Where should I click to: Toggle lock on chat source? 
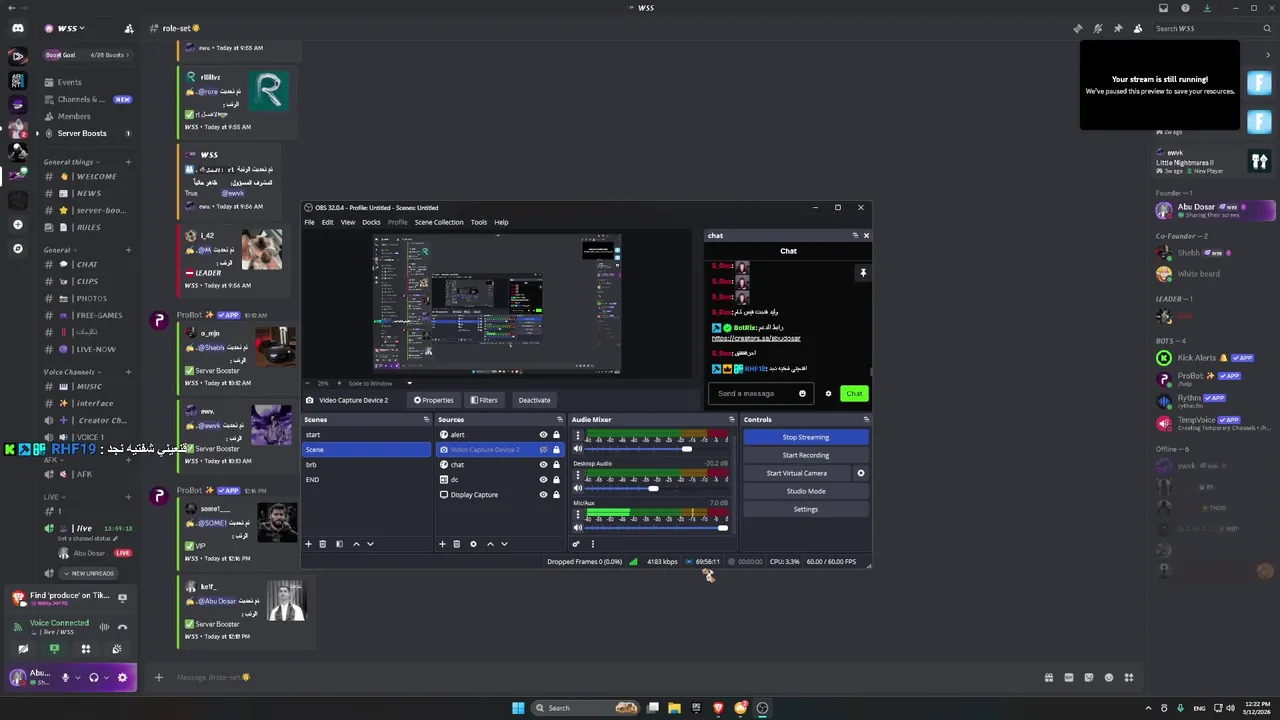coord(556,464)
